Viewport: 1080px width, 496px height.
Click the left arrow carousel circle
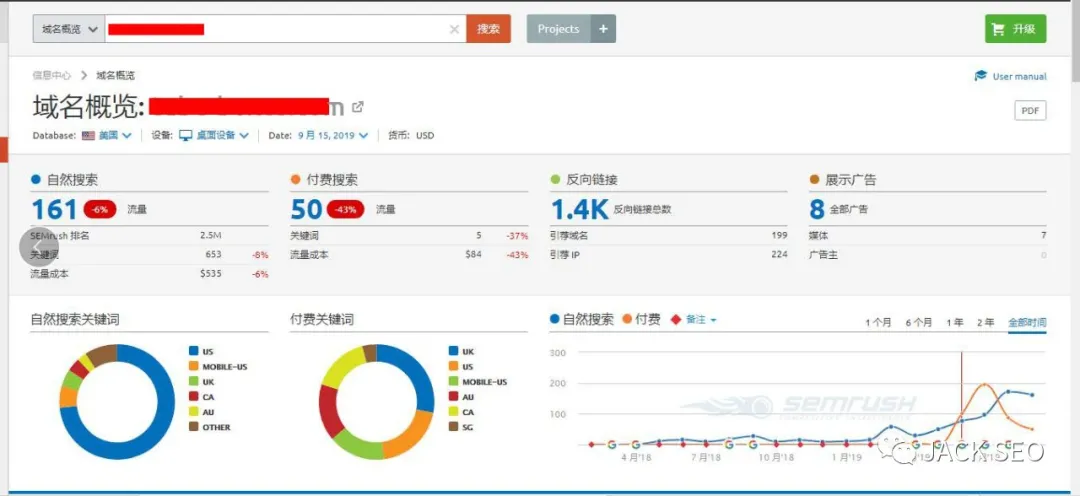pyautogui.click(x=39, y=247)
